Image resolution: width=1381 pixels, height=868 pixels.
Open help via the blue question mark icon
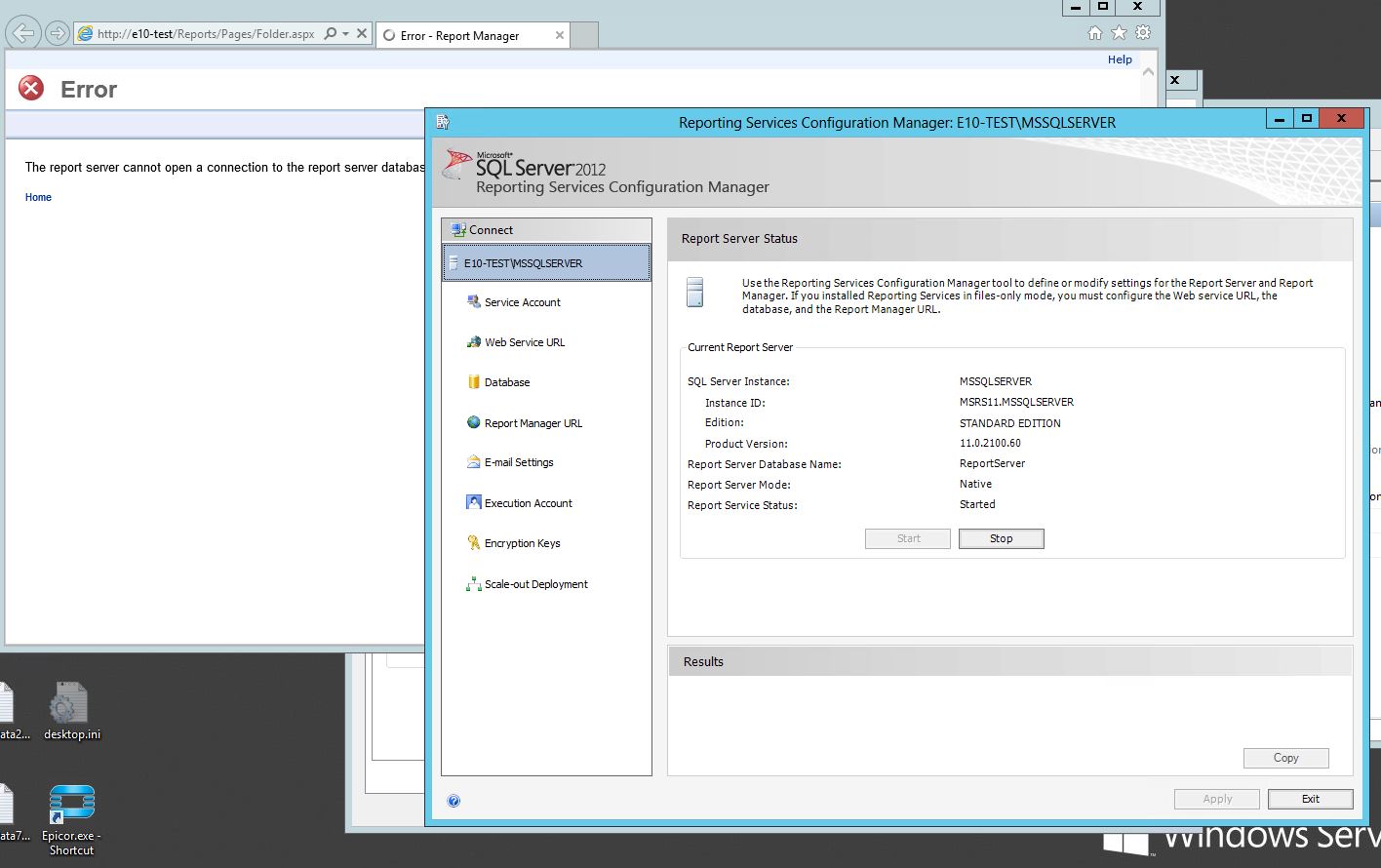(454, 801)
